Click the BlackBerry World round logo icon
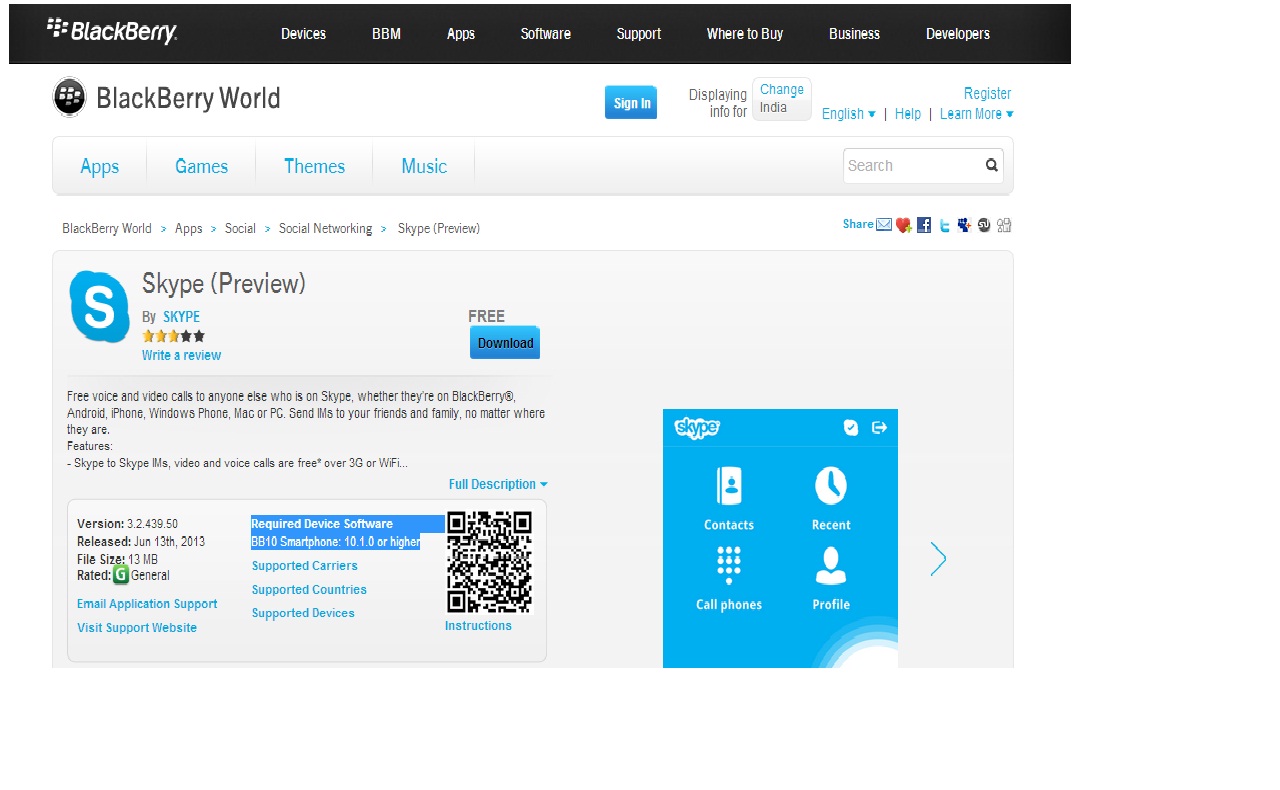Screen dimensions: 1280x790 69,97
